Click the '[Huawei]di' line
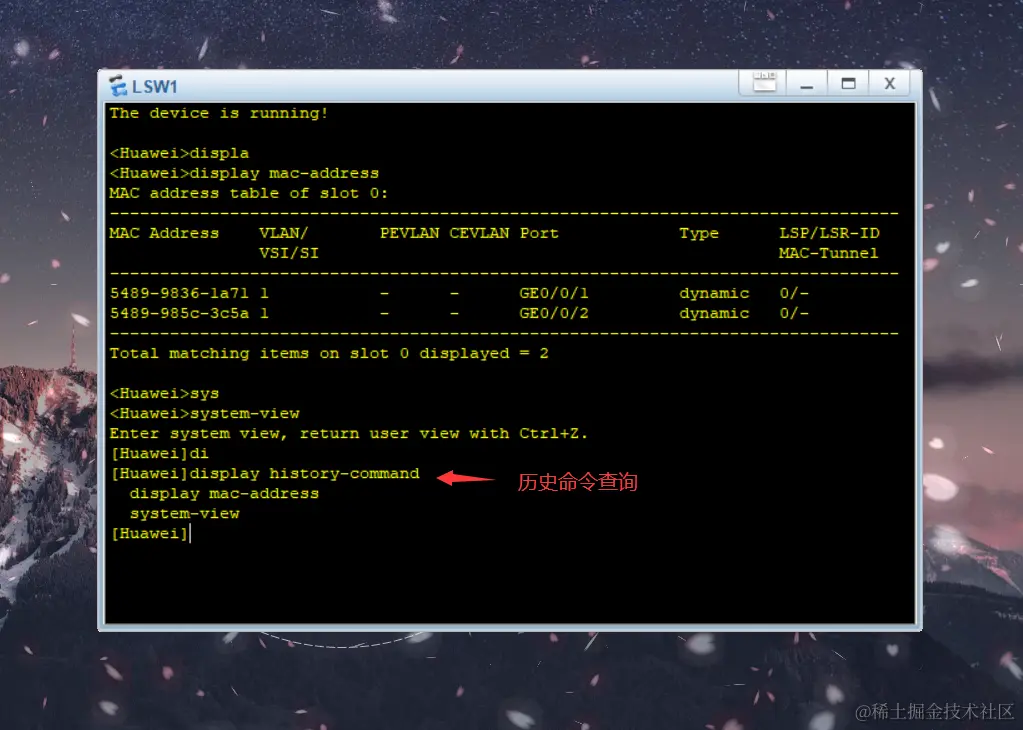This screenshot has height=730, width=1023. [159, 453]
